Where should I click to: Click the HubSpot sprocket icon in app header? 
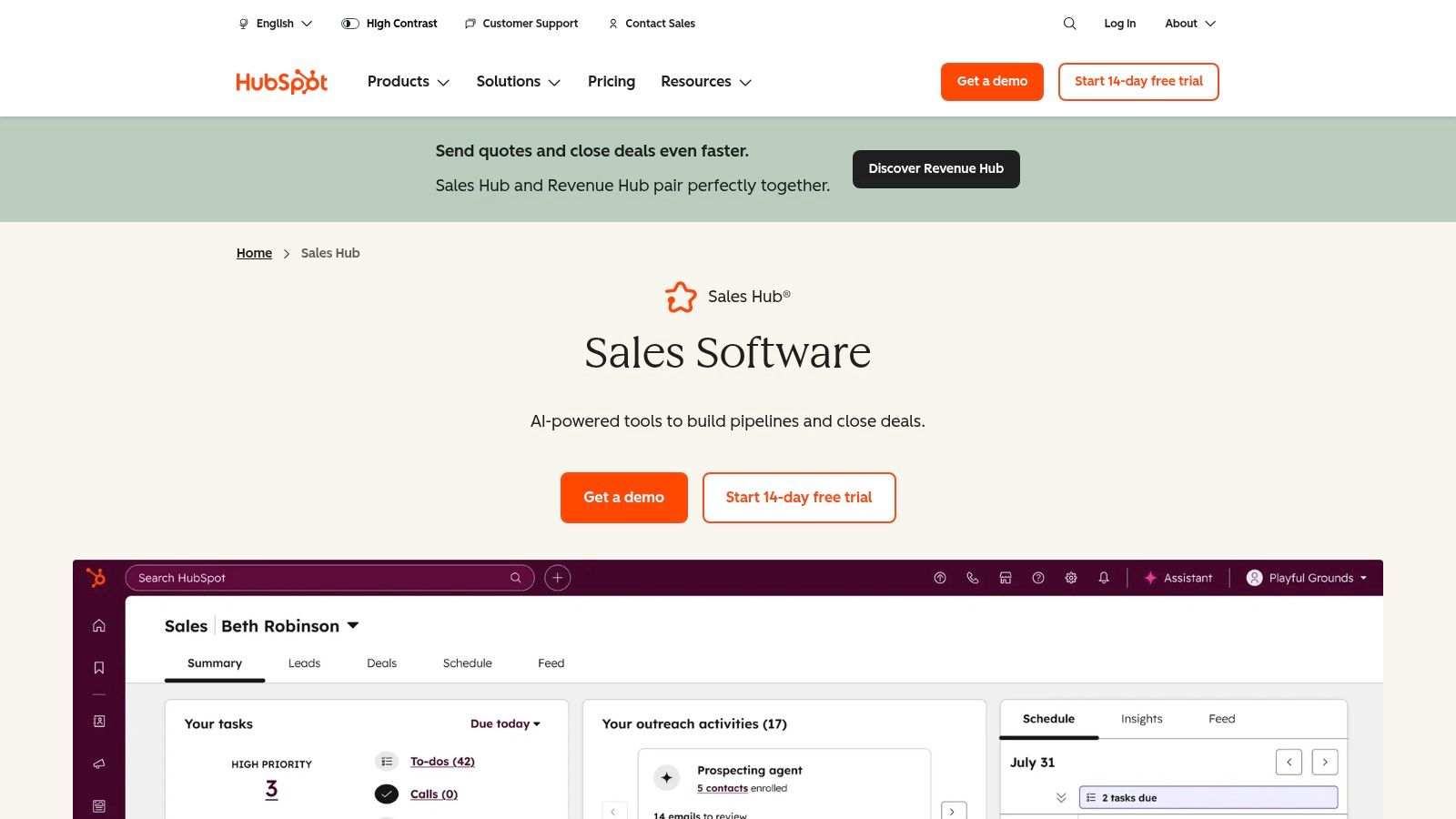click(x=96, y=578)
